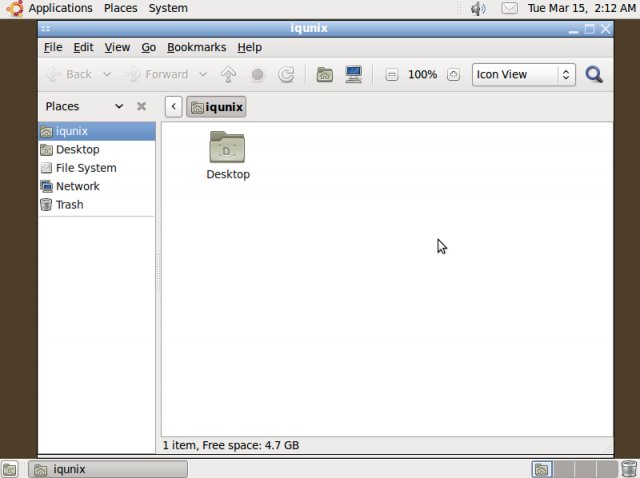This screenshot has width=640, height=478.
Task: Click the volume speaker icon
Action: tap(478, 8)
